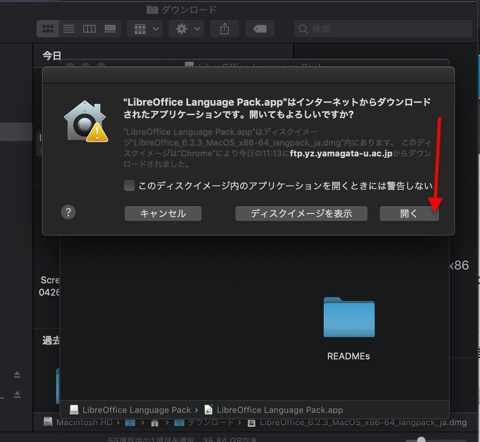The image size is (480, 442).
Task: Click the lower eject icon in sidebar
Action: [x=17, y=395]
